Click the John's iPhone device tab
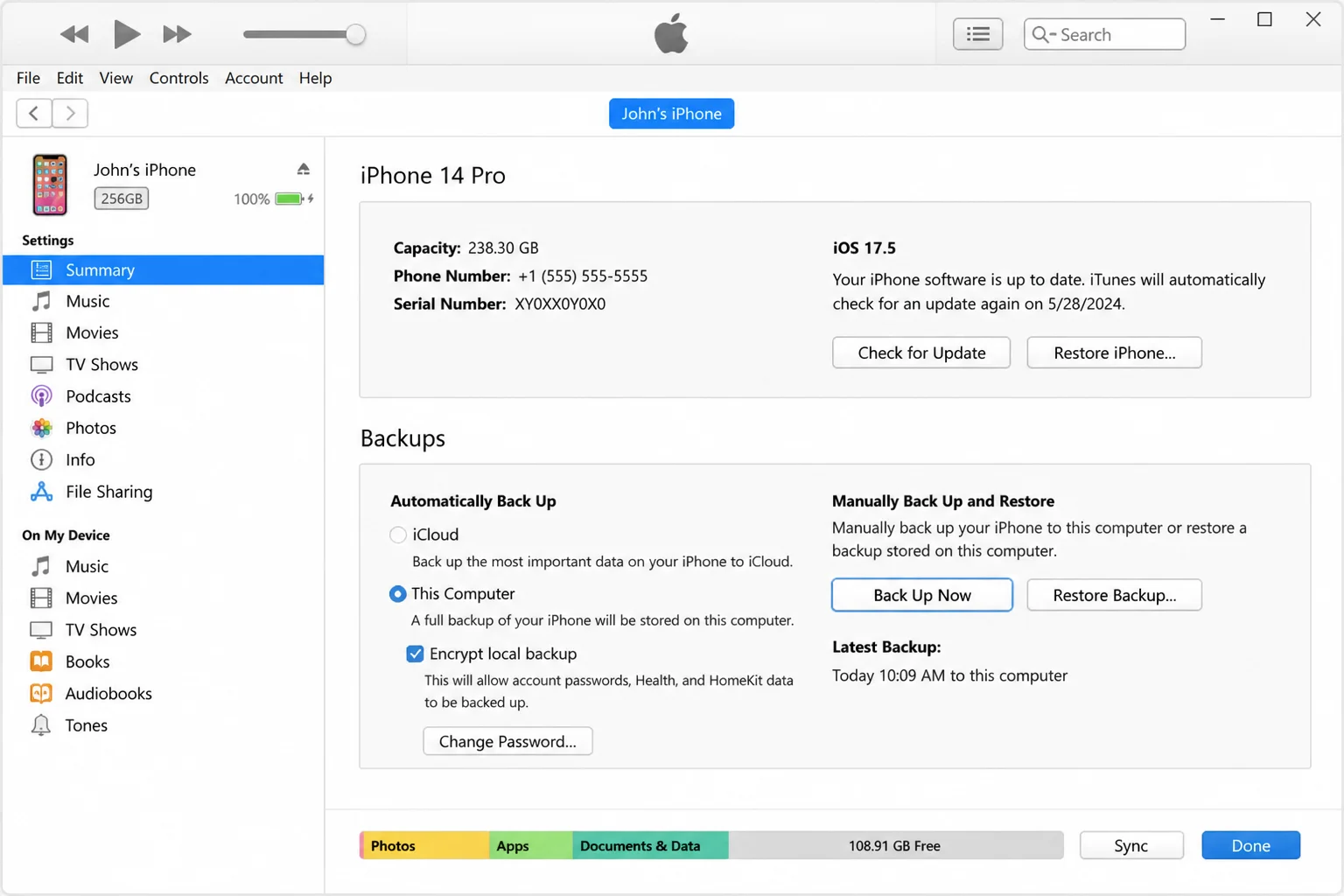The image size is (1344, 896). tap(671, 114)
